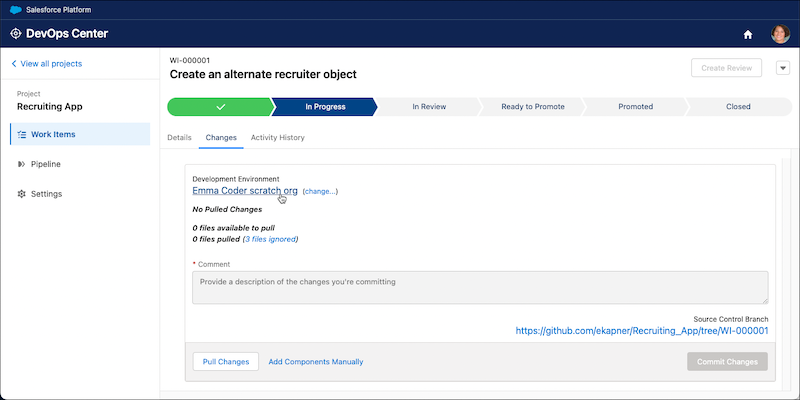800x400 pixels.
Task: Click the Create Review button
Action: [x=727, y=68]
